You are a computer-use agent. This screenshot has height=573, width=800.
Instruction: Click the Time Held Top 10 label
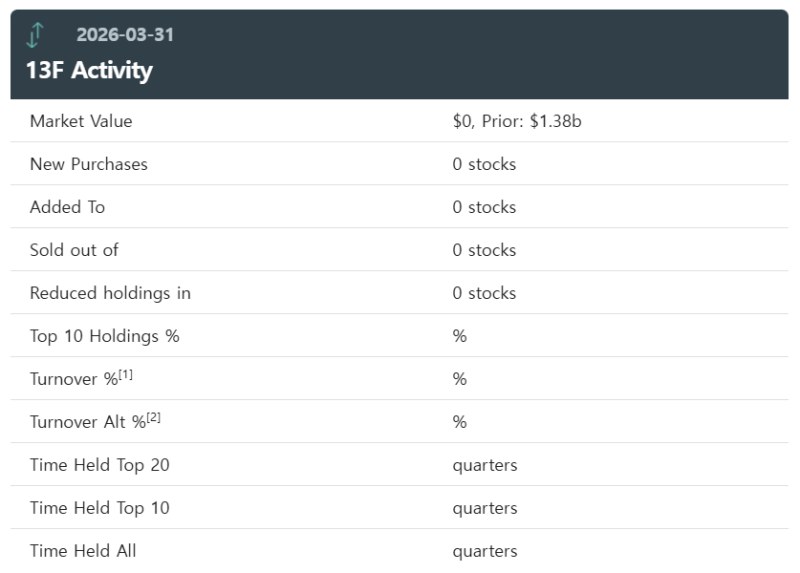pyautogui.click(x=99, y=508)
